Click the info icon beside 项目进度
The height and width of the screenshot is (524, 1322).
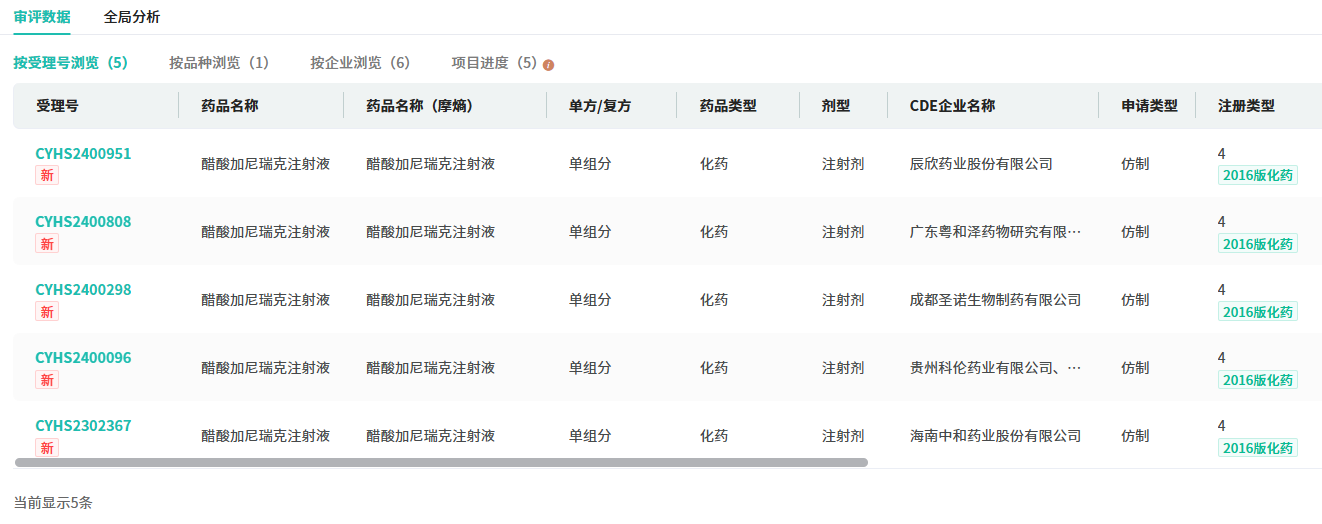tap(548, 64)
